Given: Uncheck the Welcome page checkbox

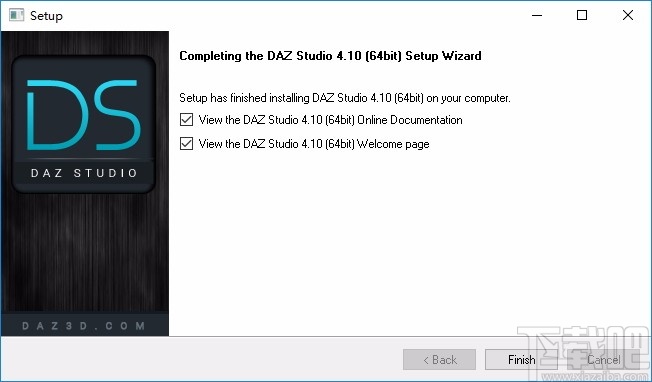Looking at the screenshot, I should pyautogui.click(x=186, y=144).
